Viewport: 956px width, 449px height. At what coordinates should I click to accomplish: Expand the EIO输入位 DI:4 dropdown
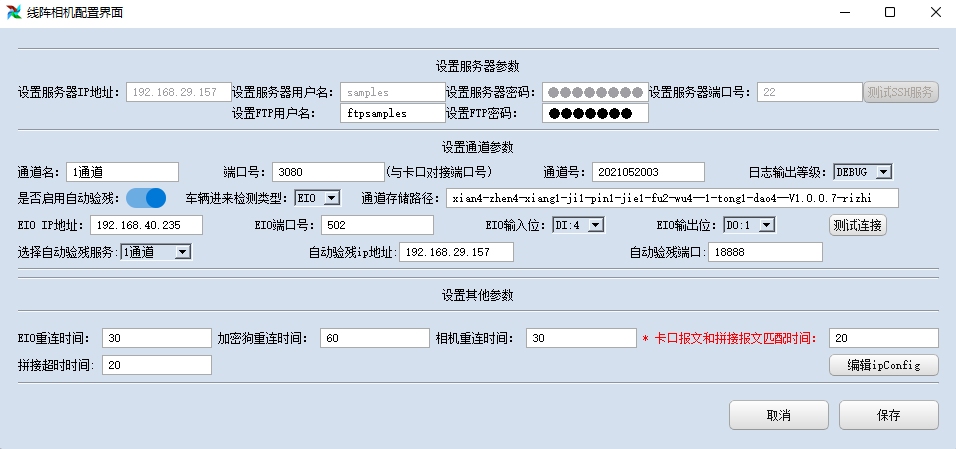click(578, 225)
